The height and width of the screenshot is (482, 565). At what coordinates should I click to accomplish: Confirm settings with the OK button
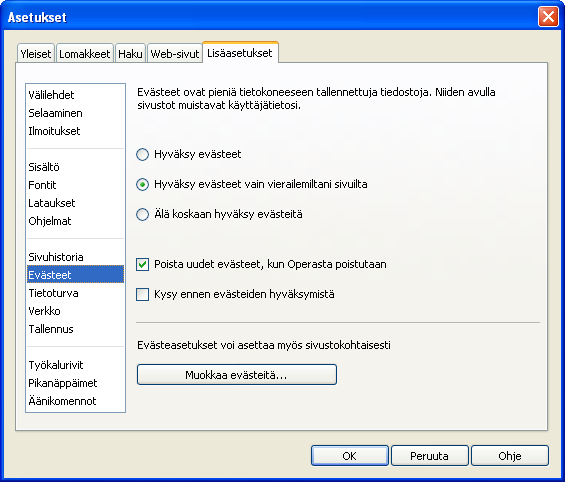(350, 456)
